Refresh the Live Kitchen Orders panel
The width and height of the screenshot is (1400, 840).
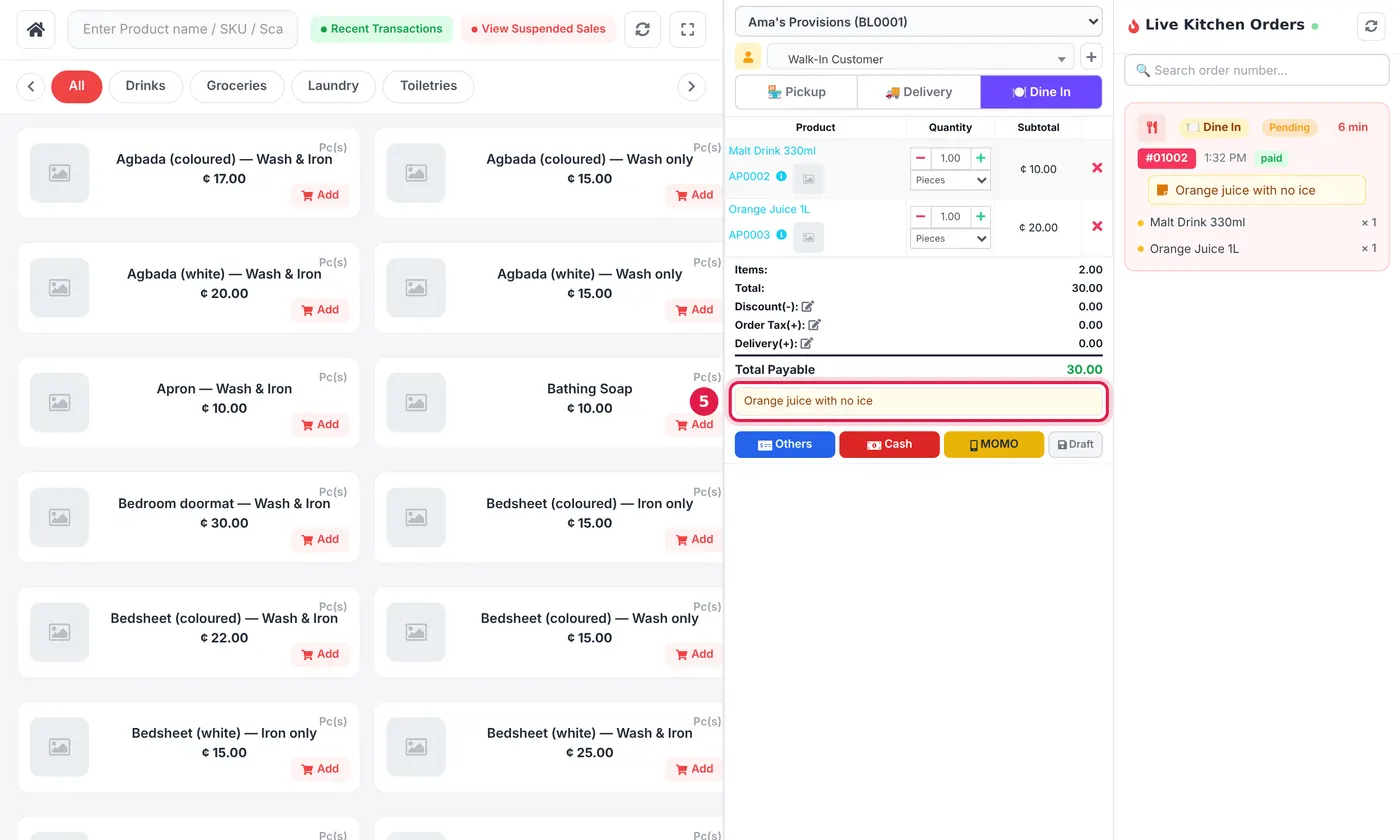[x=1371, y=26]
